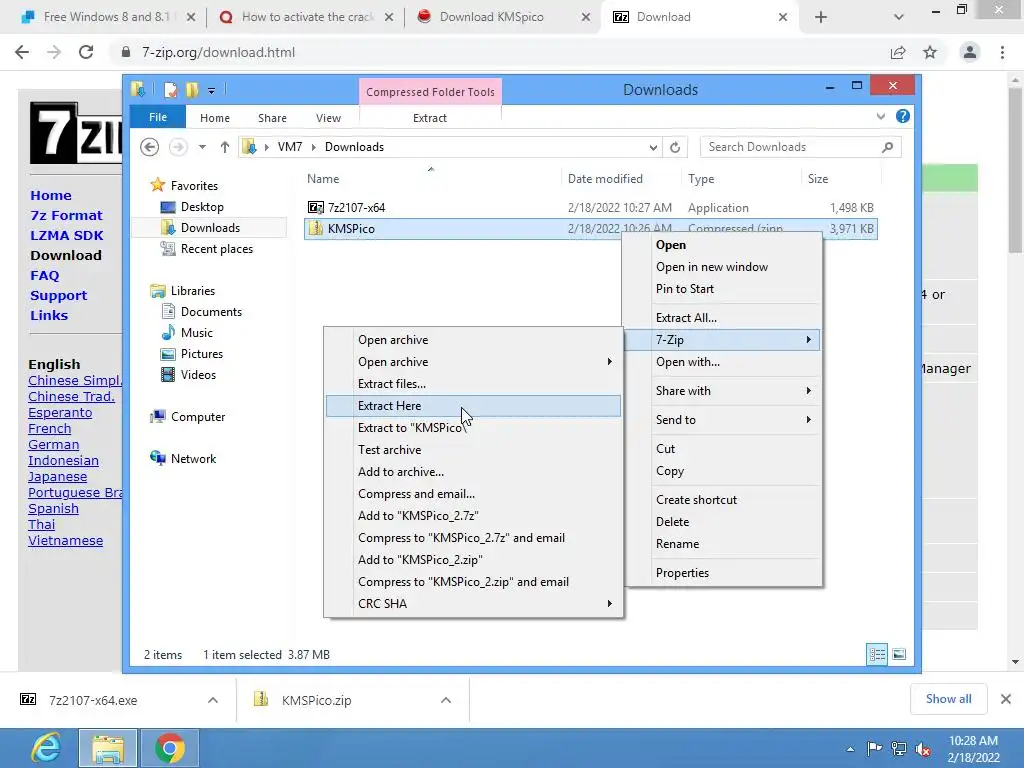The height and width of the screenshot is (768, 1024).
Task: Open quick access toolbar customize dropdown
Action: tap(212, 91)
